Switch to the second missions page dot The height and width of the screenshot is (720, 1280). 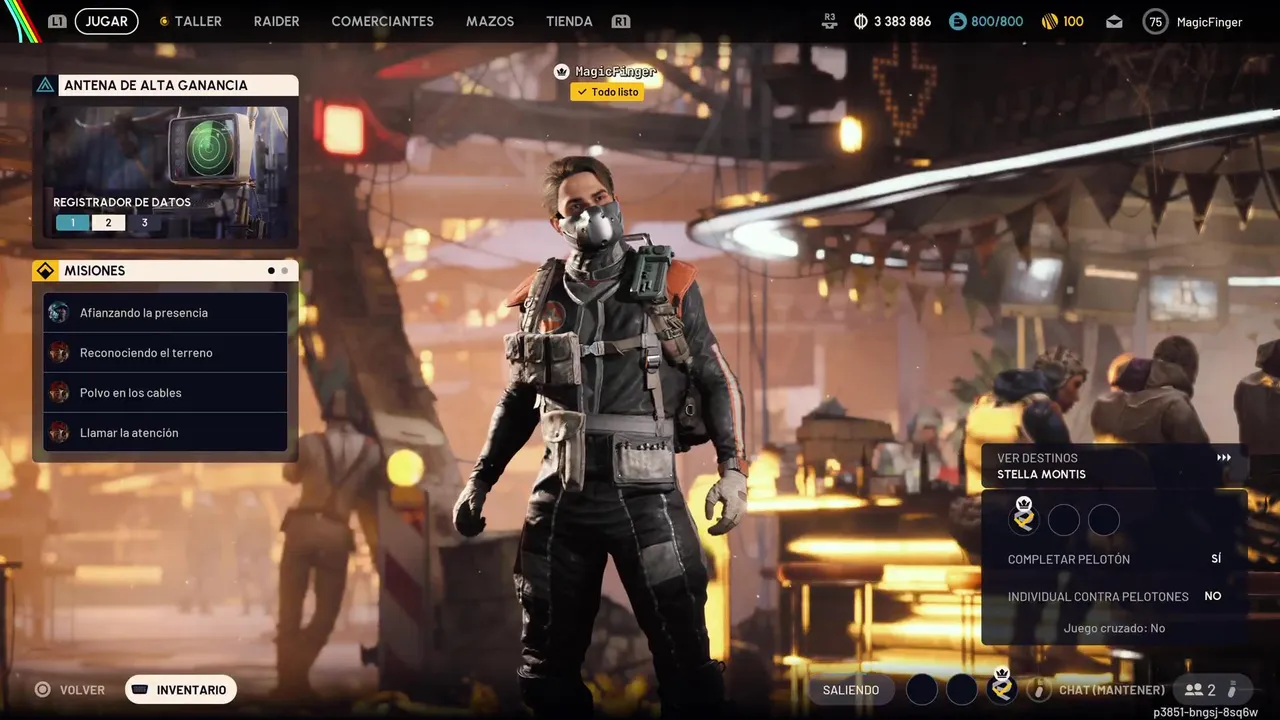pyautogui.click(x=285, y=270)
